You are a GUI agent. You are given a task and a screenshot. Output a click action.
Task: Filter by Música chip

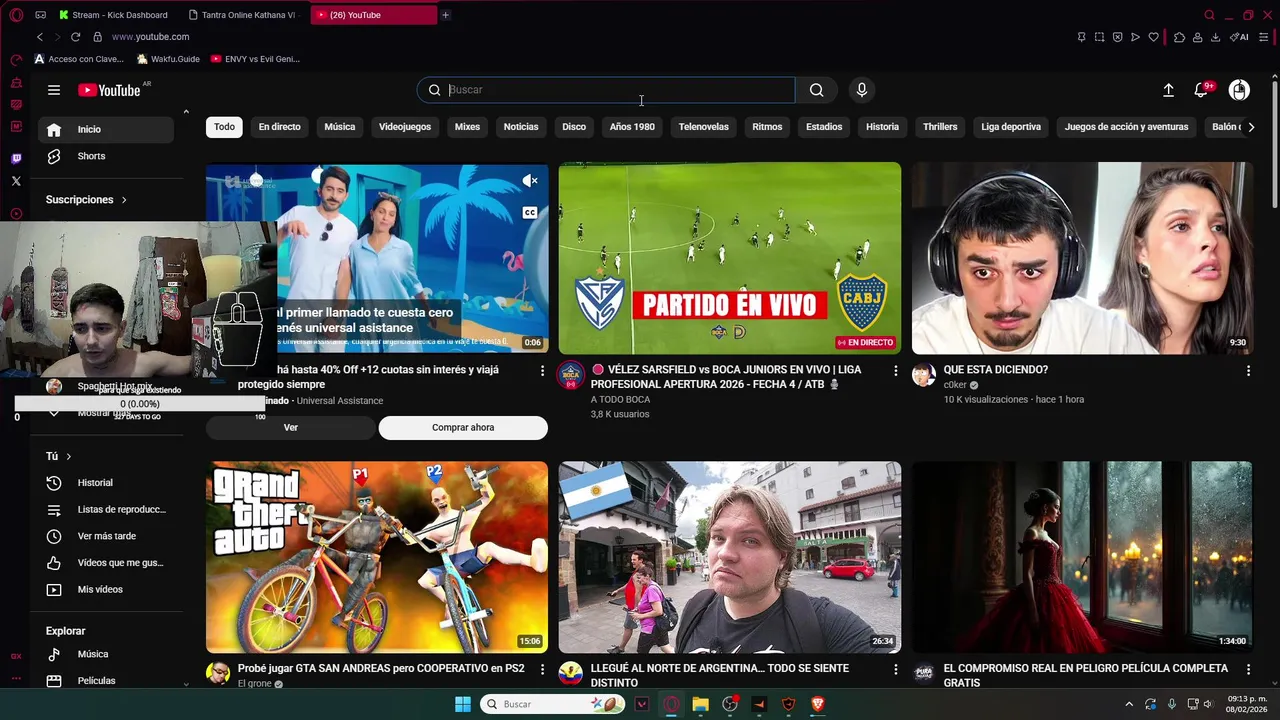tap(339, 127)
